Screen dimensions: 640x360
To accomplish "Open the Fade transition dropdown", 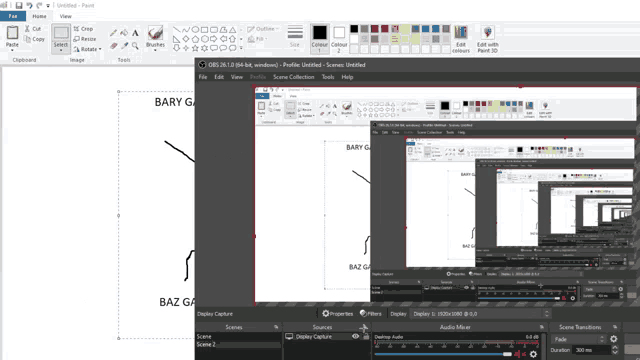I will 579,339.
